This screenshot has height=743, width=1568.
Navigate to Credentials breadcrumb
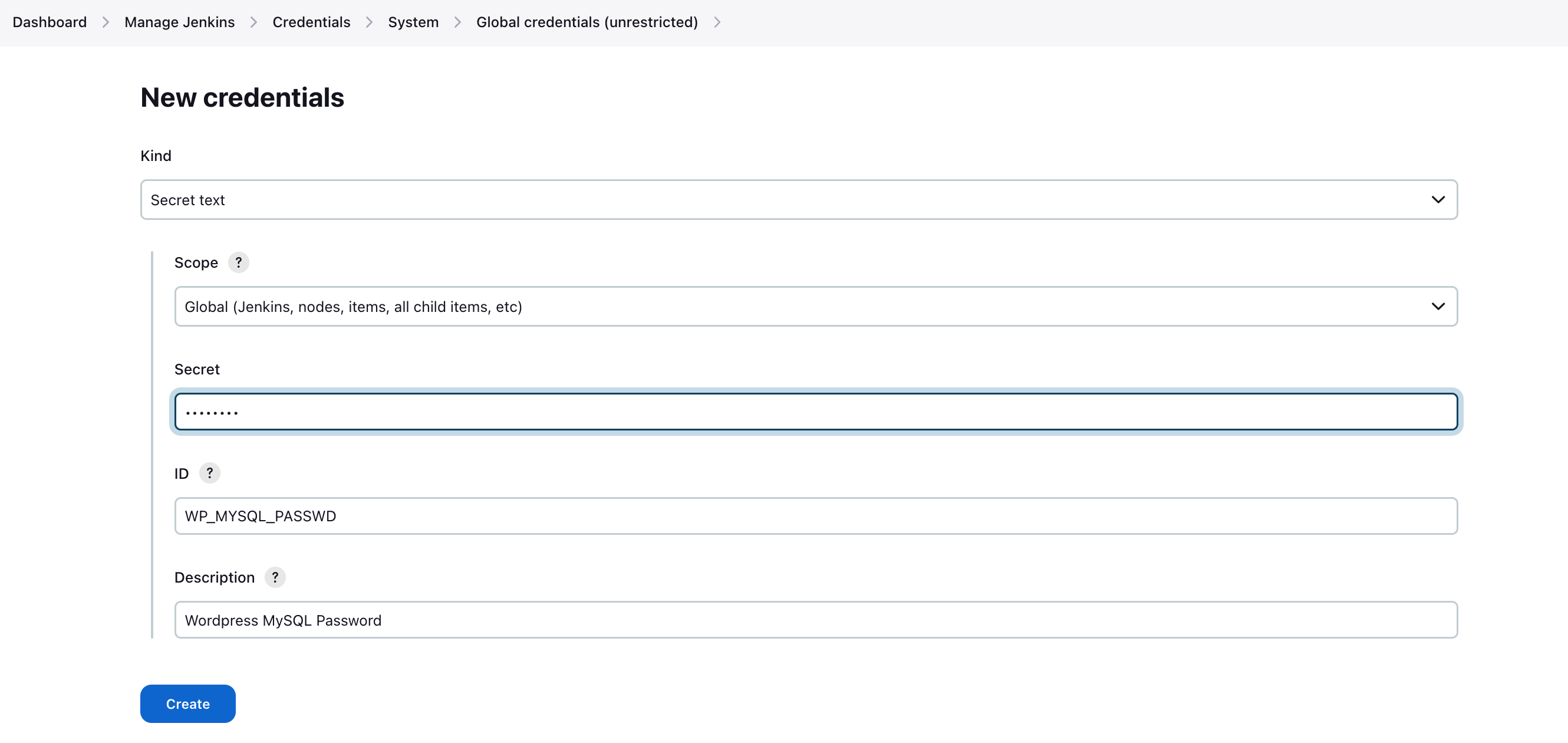[x=311, y=22]
